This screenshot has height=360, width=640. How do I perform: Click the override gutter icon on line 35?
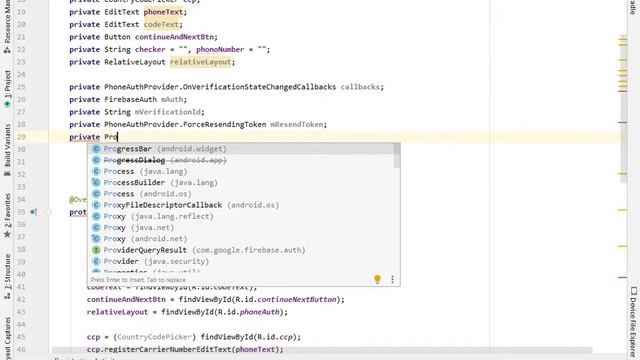coord(33,212)
